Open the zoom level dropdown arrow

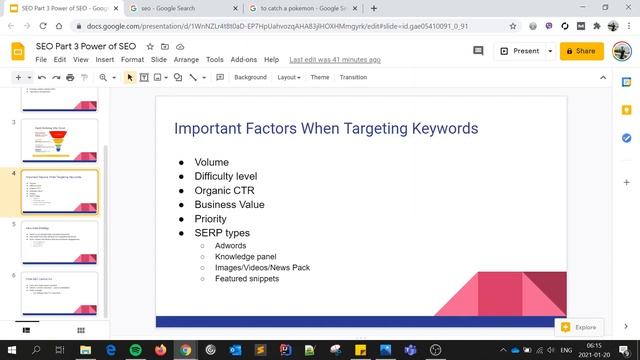[x=114, y=78]
